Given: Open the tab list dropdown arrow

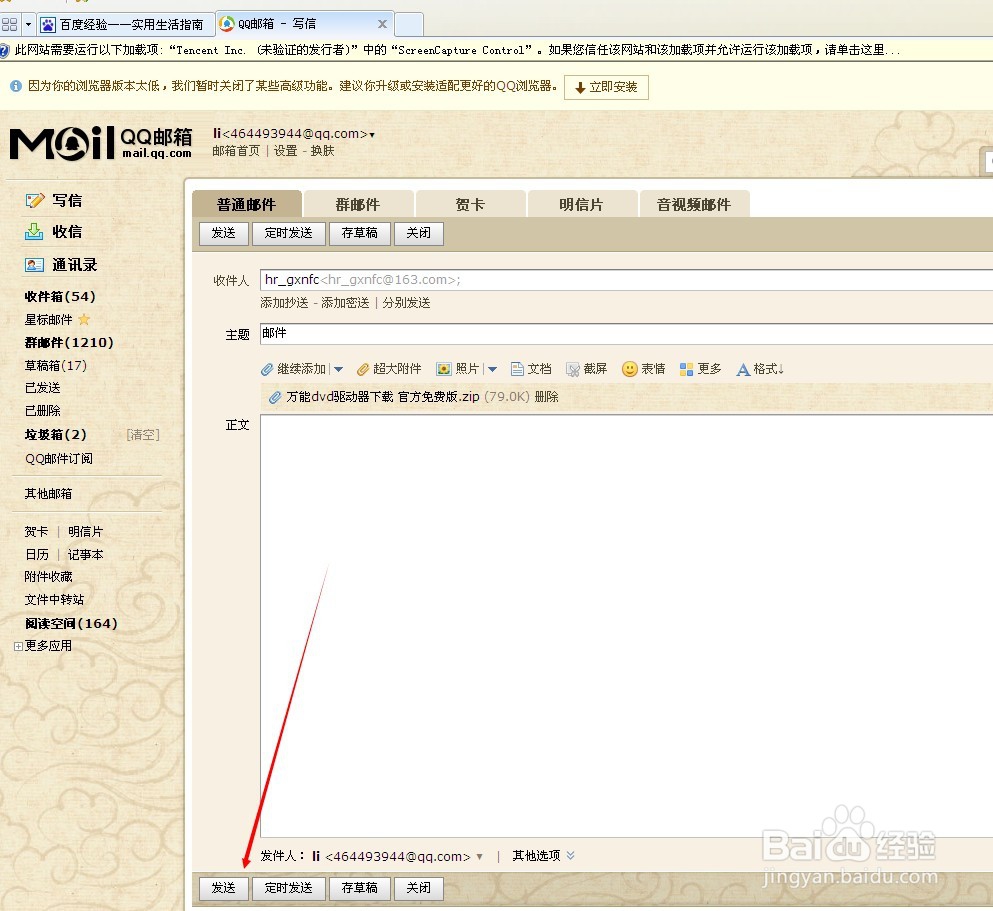Looking at the screenshot, I should (x=28, y=25).
